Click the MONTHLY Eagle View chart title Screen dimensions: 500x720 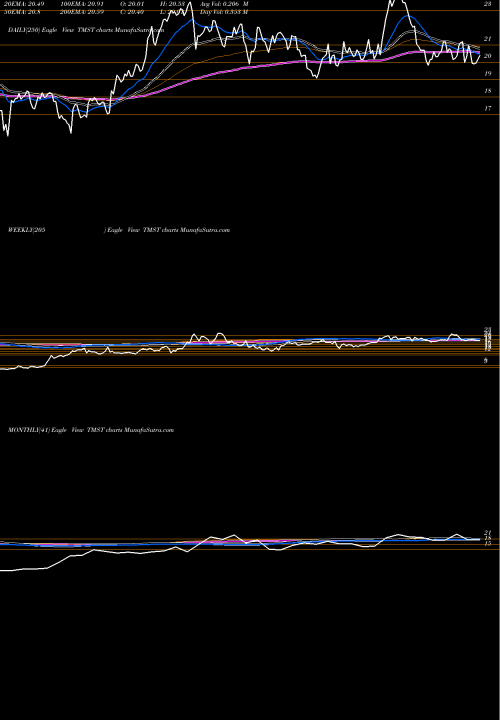click(x=91, y=430)
